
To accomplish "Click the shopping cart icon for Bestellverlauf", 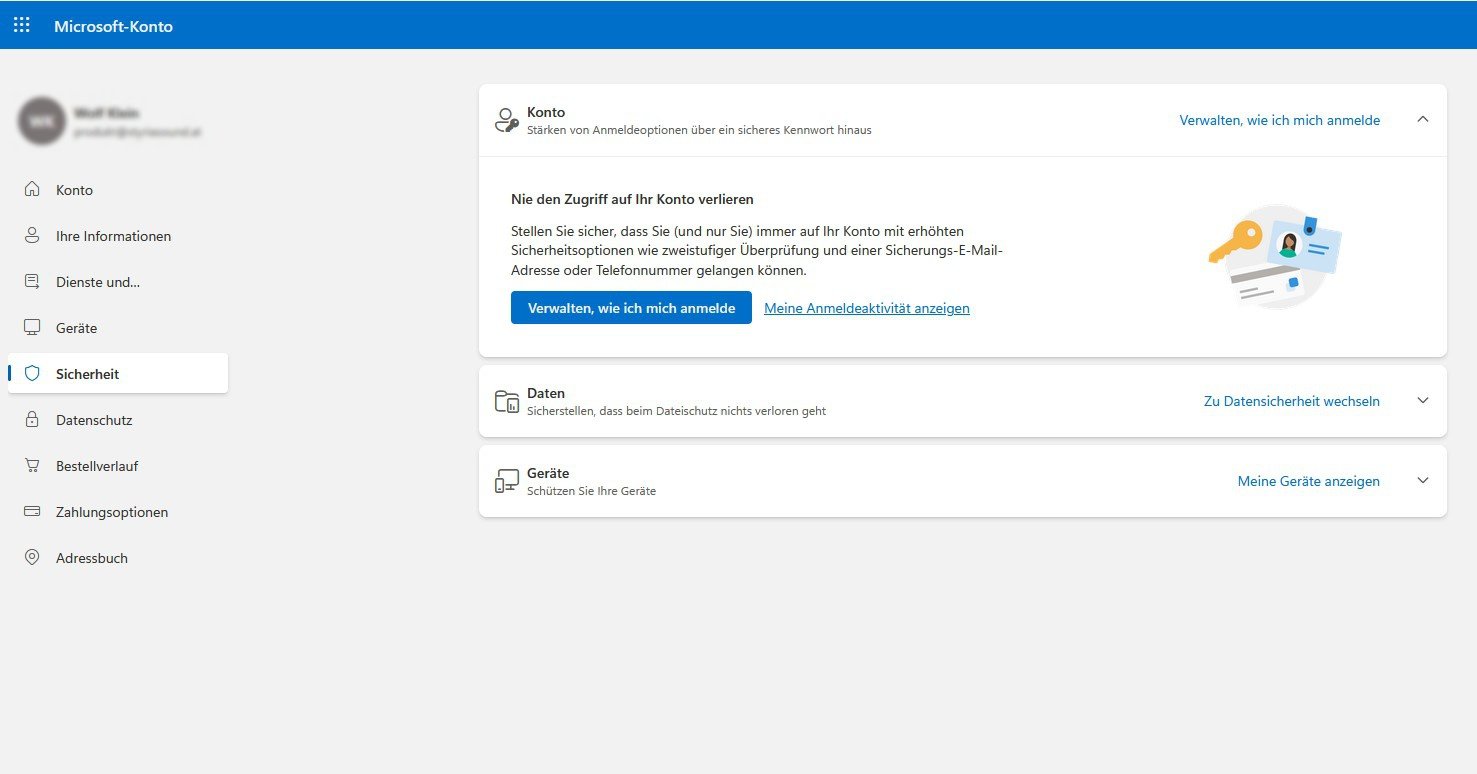I will click(32, 465).
